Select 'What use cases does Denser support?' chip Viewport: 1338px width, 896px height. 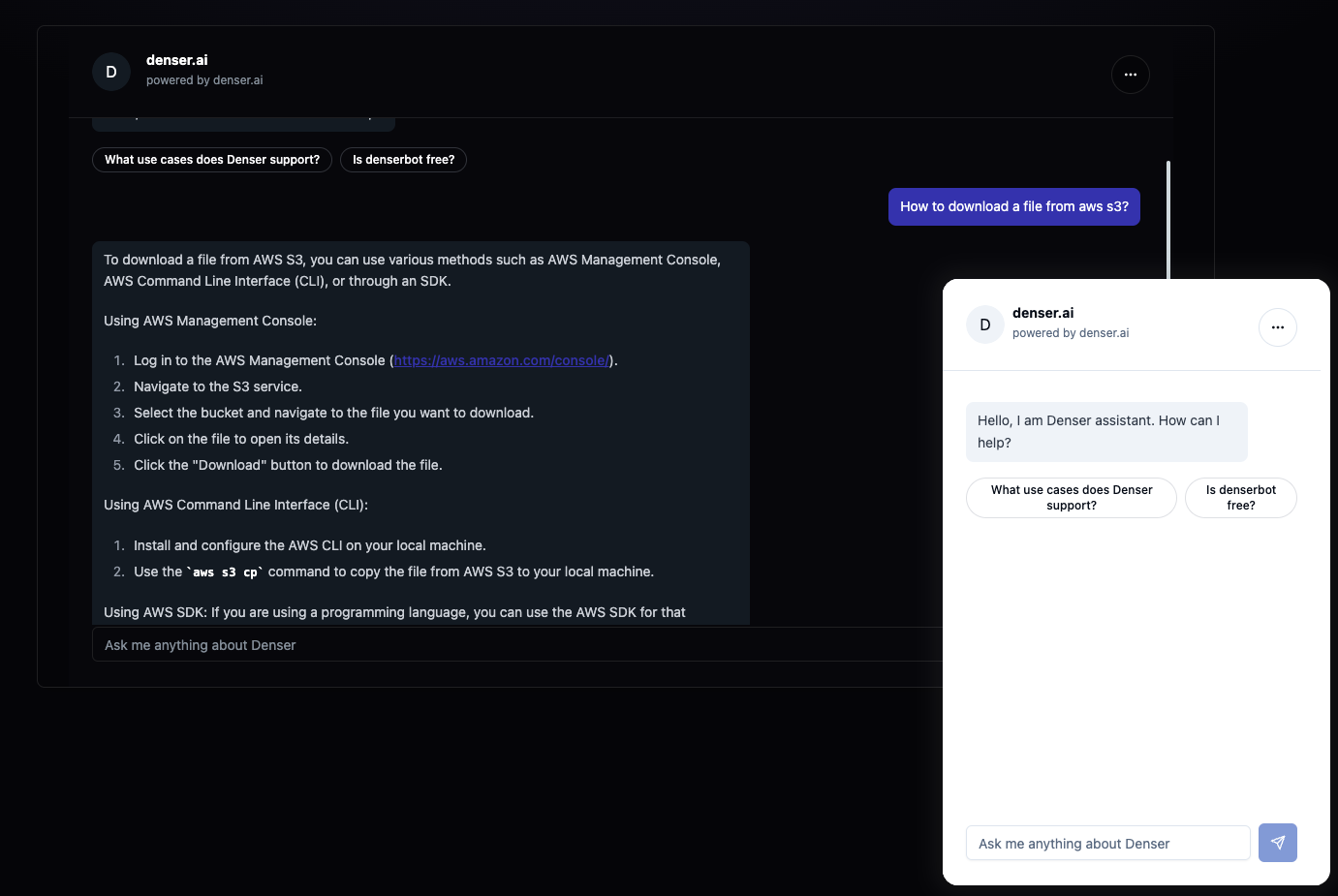pyautogui.click(x=211, y=159)
